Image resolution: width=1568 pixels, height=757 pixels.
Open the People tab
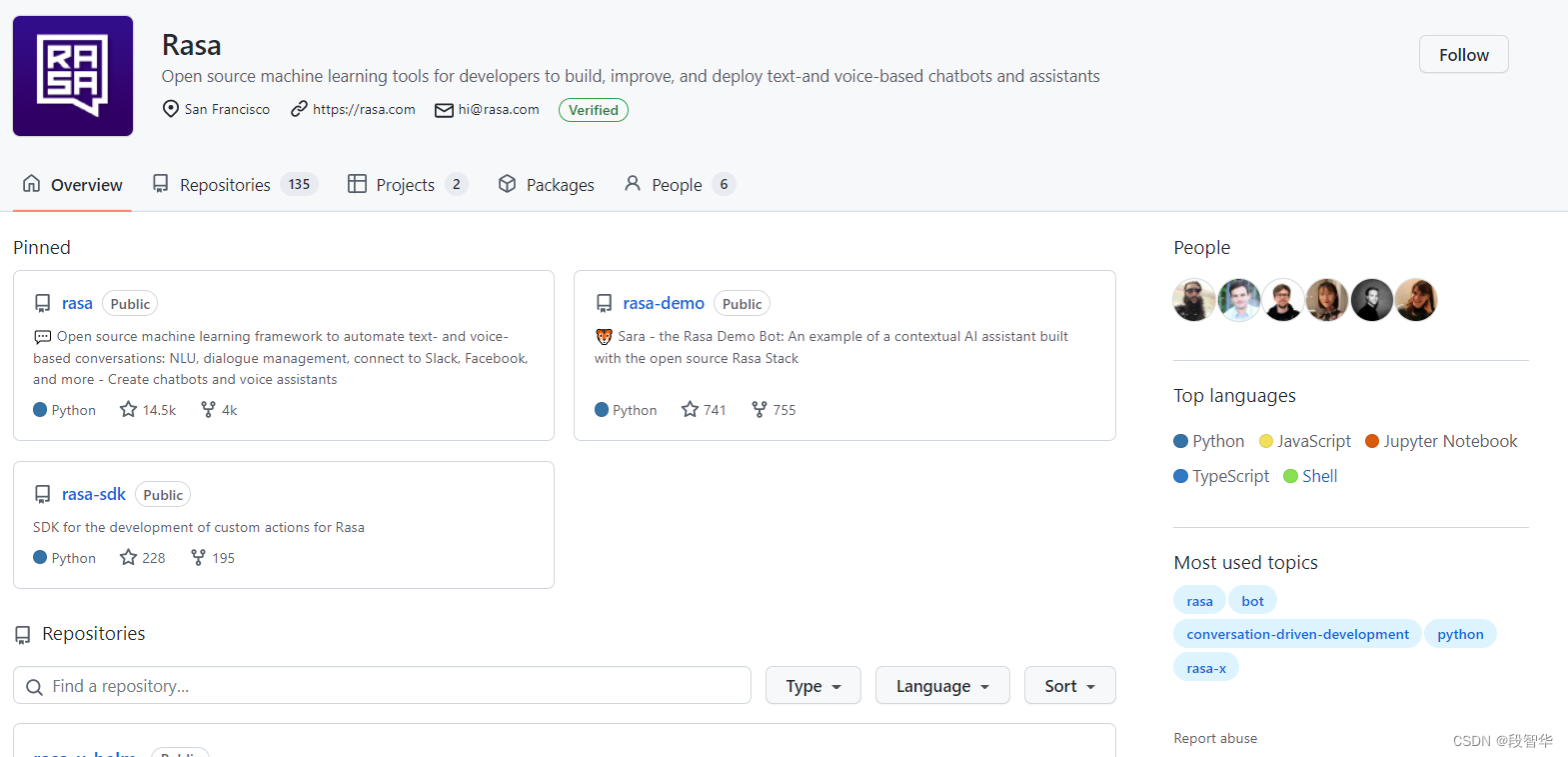pyautogui.click(x=680, y=185)
